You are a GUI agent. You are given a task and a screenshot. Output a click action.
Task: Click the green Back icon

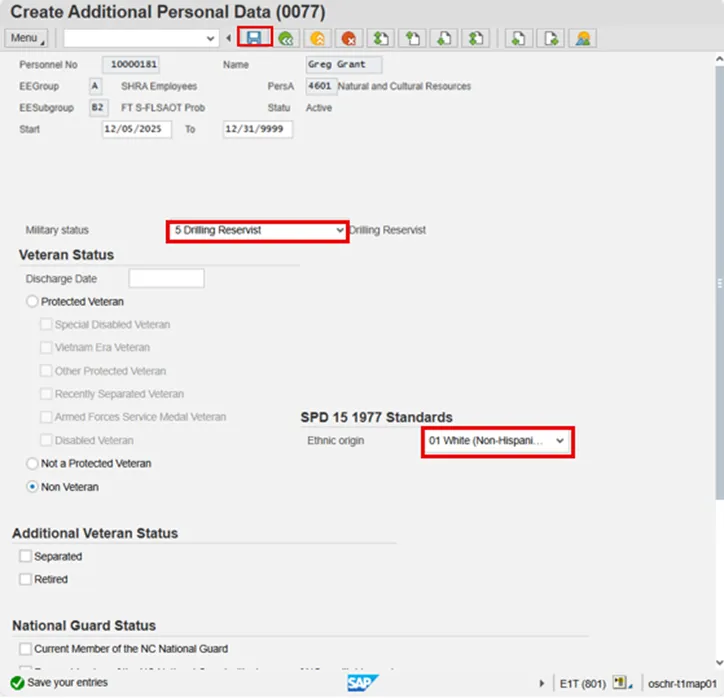(286, 38)
